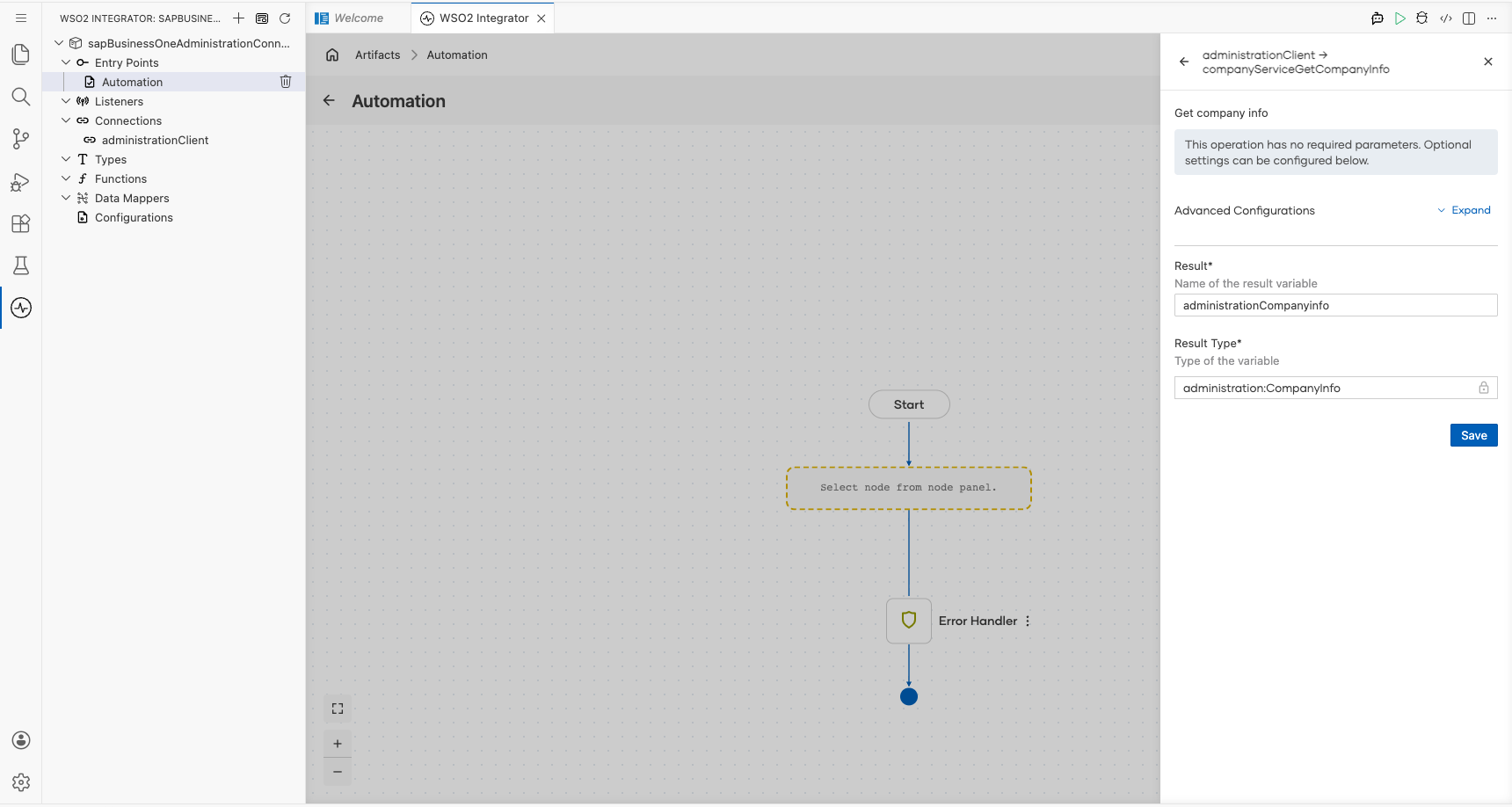Open the chat assistant icon
The height and width of the screenshot is (807, 1512).
click(x=1378, y=18)
